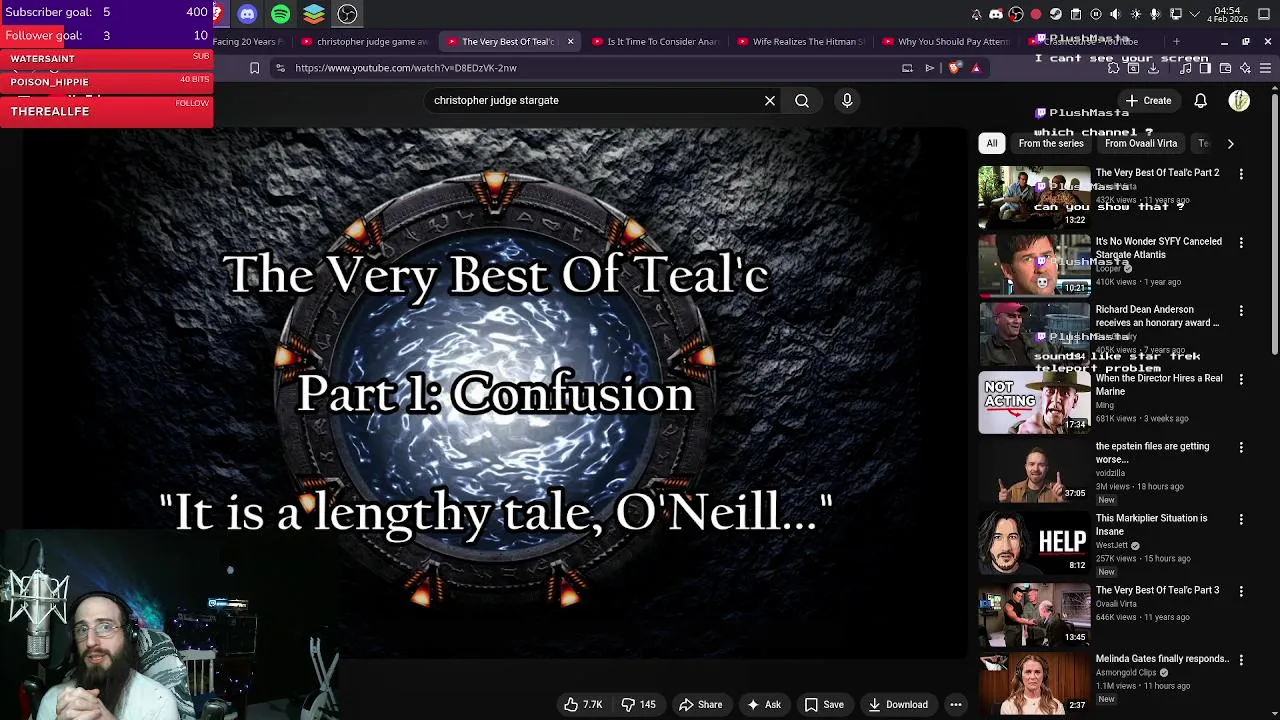The image size is (1280, 720).
Task: Open options for Melinda Gates video
Action: [1241, 660]
